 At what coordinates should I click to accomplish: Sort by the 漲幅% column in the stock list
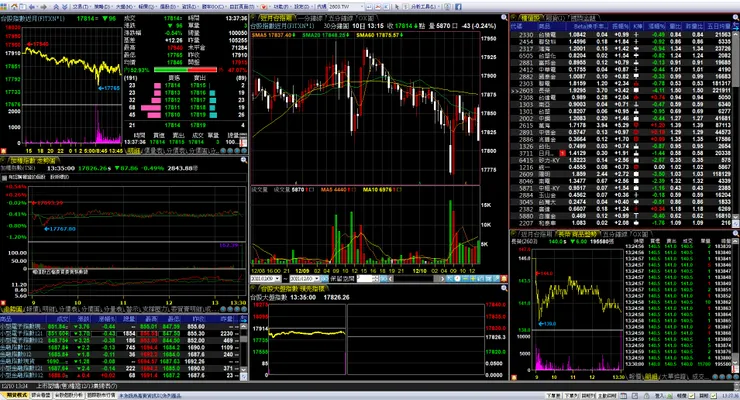(656, 26)
